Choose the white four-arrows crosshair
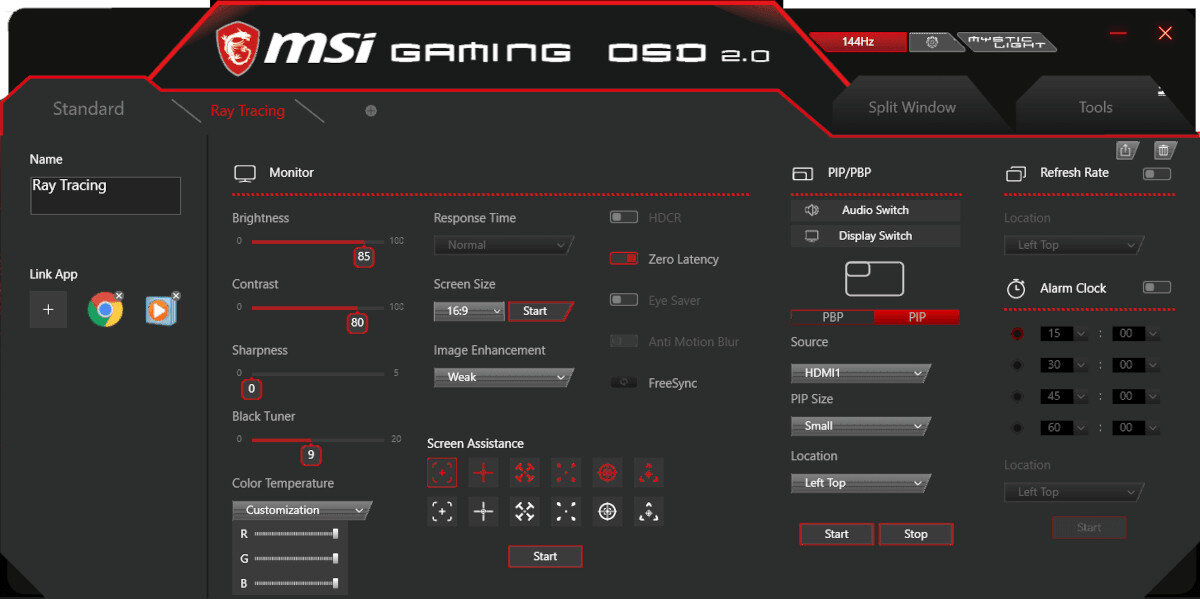The image size is (1200, 599). pyautogui.click(x=525, y=512)
